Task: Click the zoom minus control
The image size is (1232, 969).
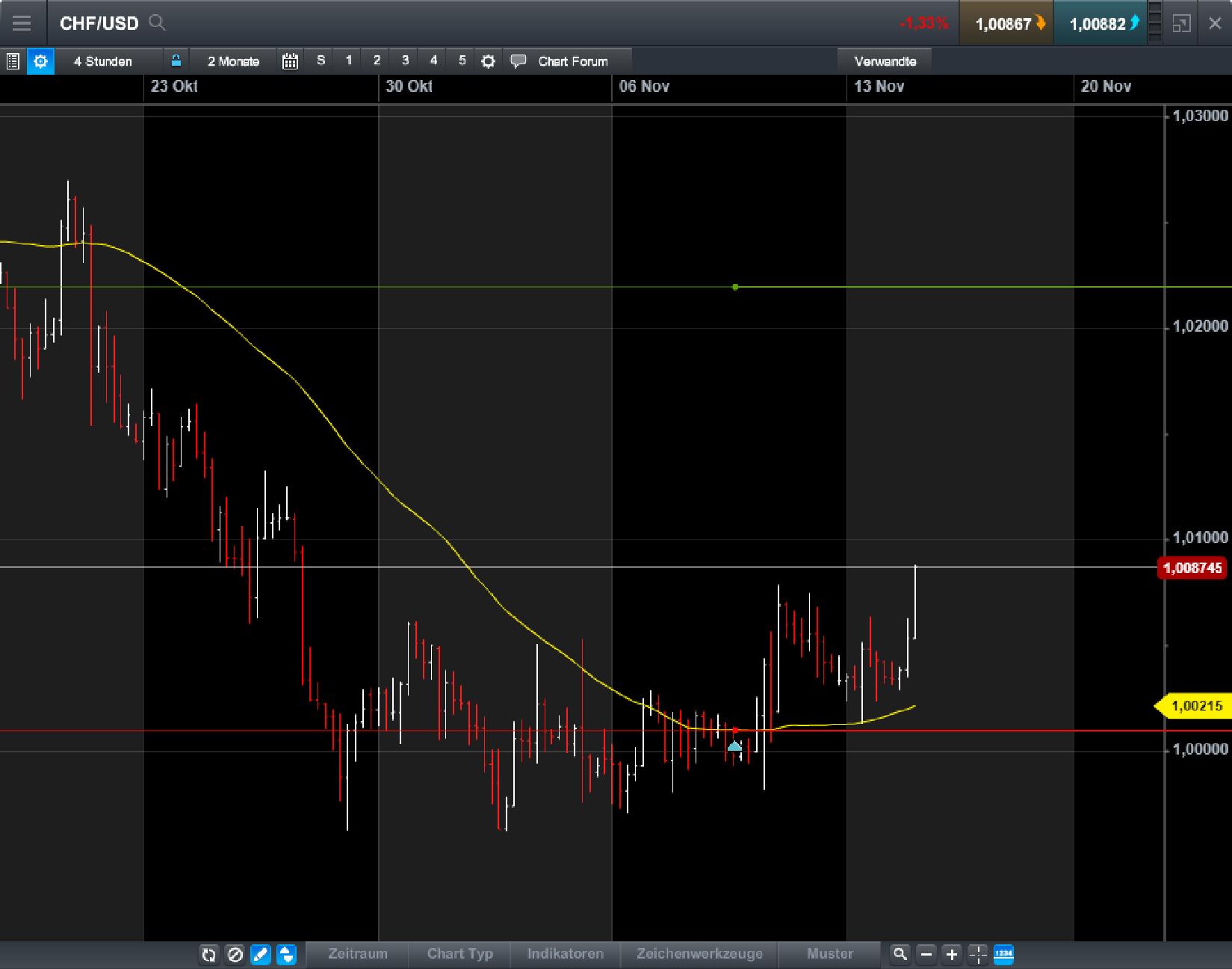Action: click(x=926, y=954)
